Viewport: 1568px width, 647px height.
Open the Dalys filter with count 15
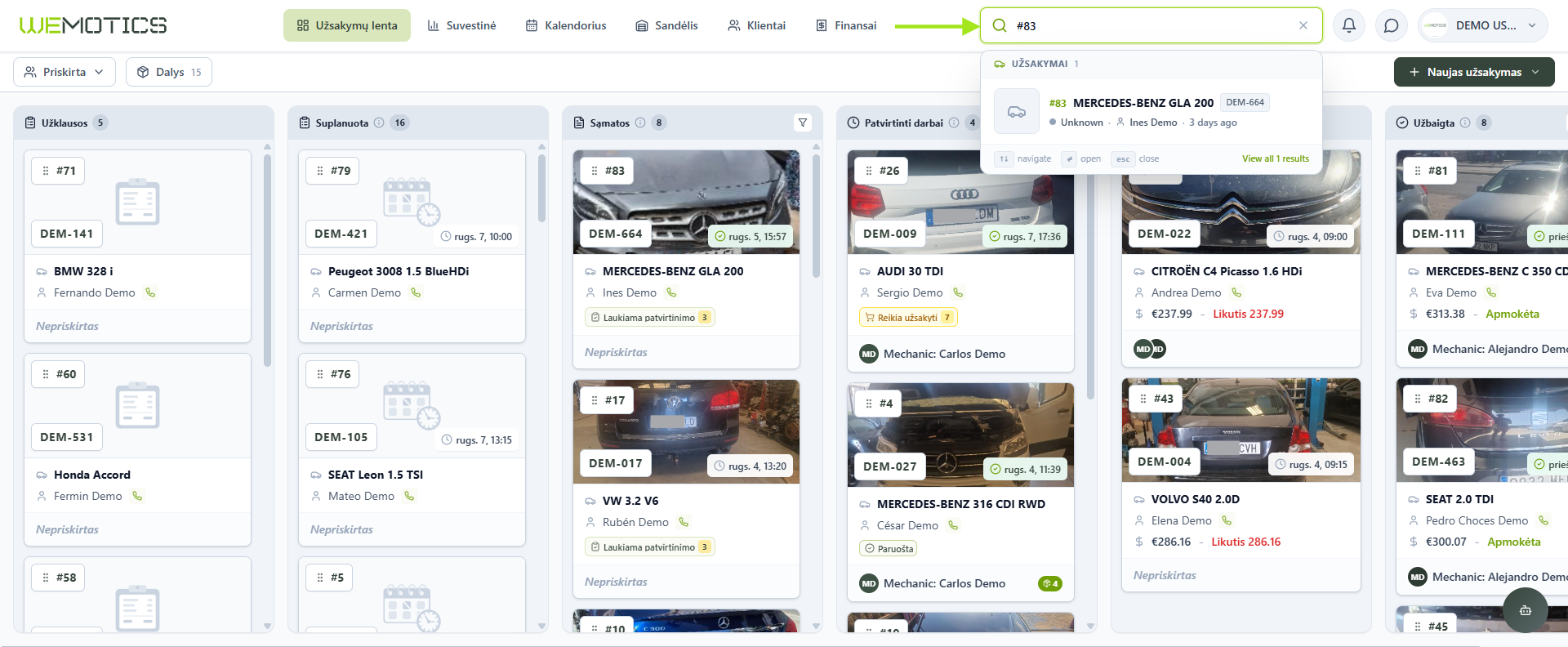(169, 72)
